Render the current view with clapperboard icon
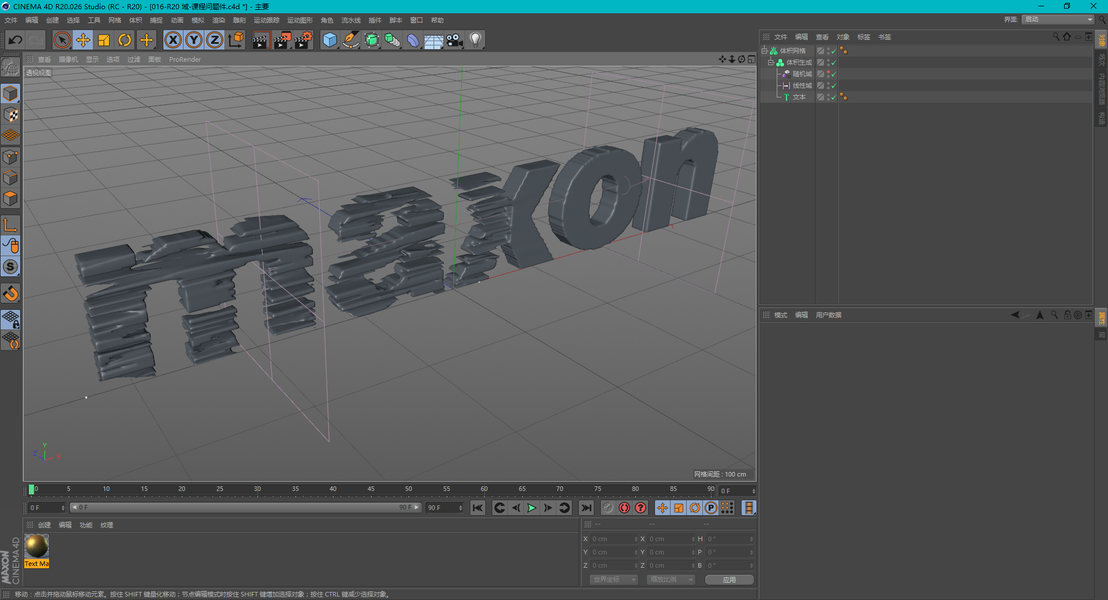1108x600 pixels. (260, 40)
